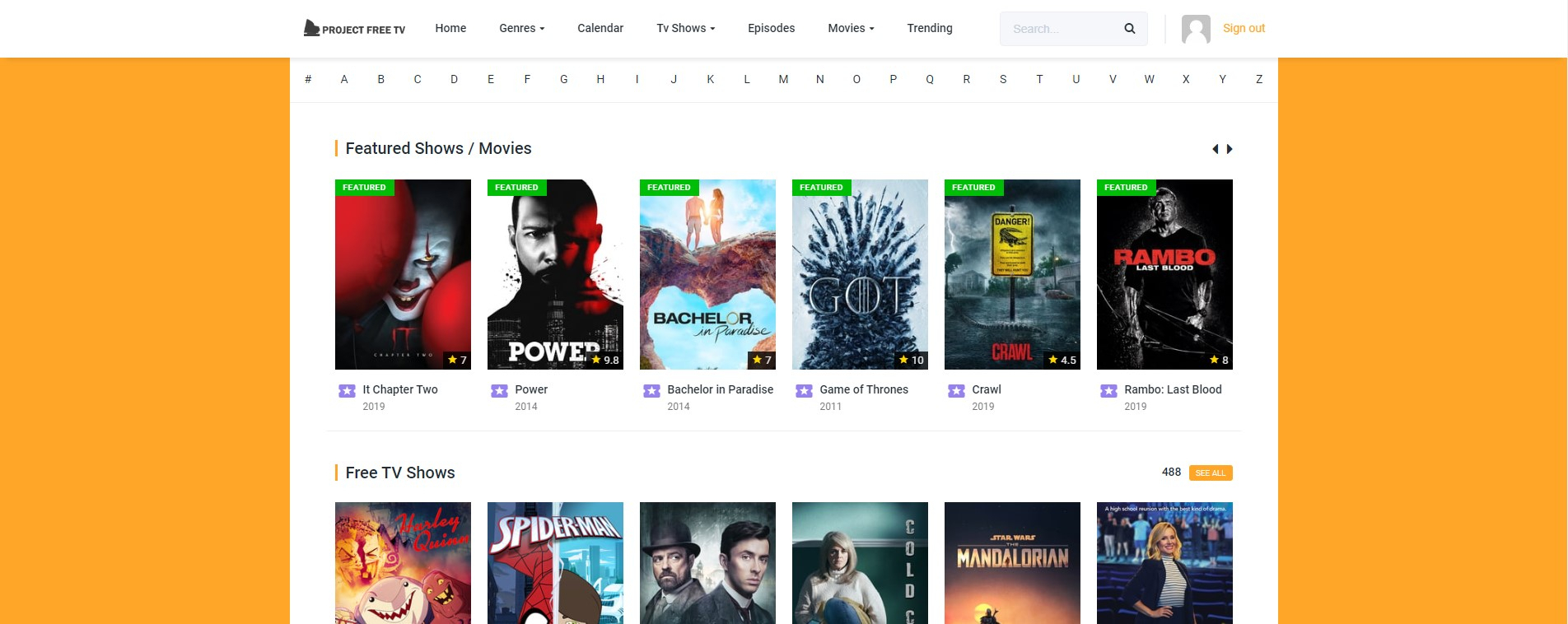The width and height of the screenshot is (1568, 624).
Task: Open the user avatar icon
Action: 1196,29
